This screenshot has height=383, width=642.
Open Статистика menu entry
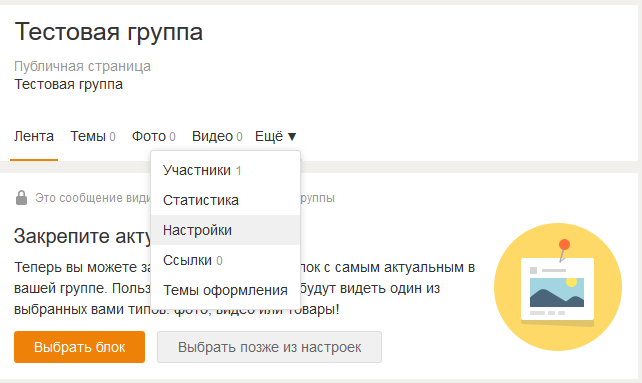click(x=226, y=200)
